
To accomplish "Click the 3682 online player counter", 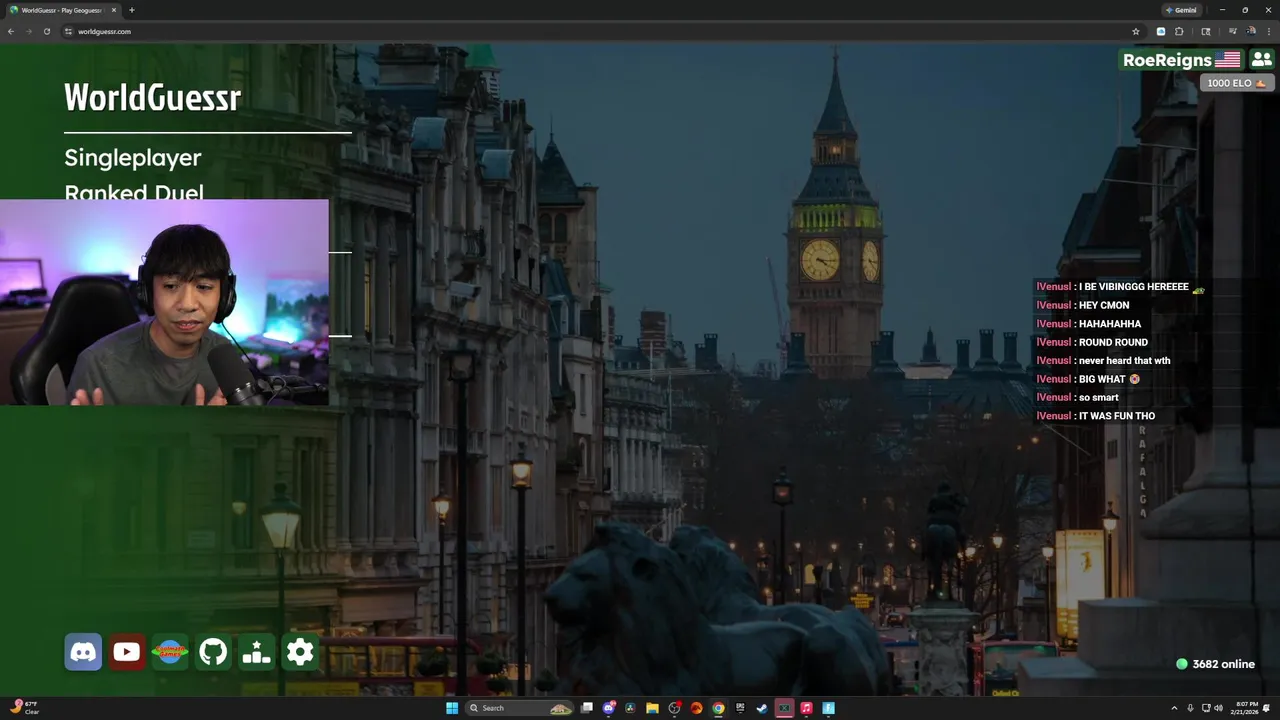I will tap(1215, 664).
